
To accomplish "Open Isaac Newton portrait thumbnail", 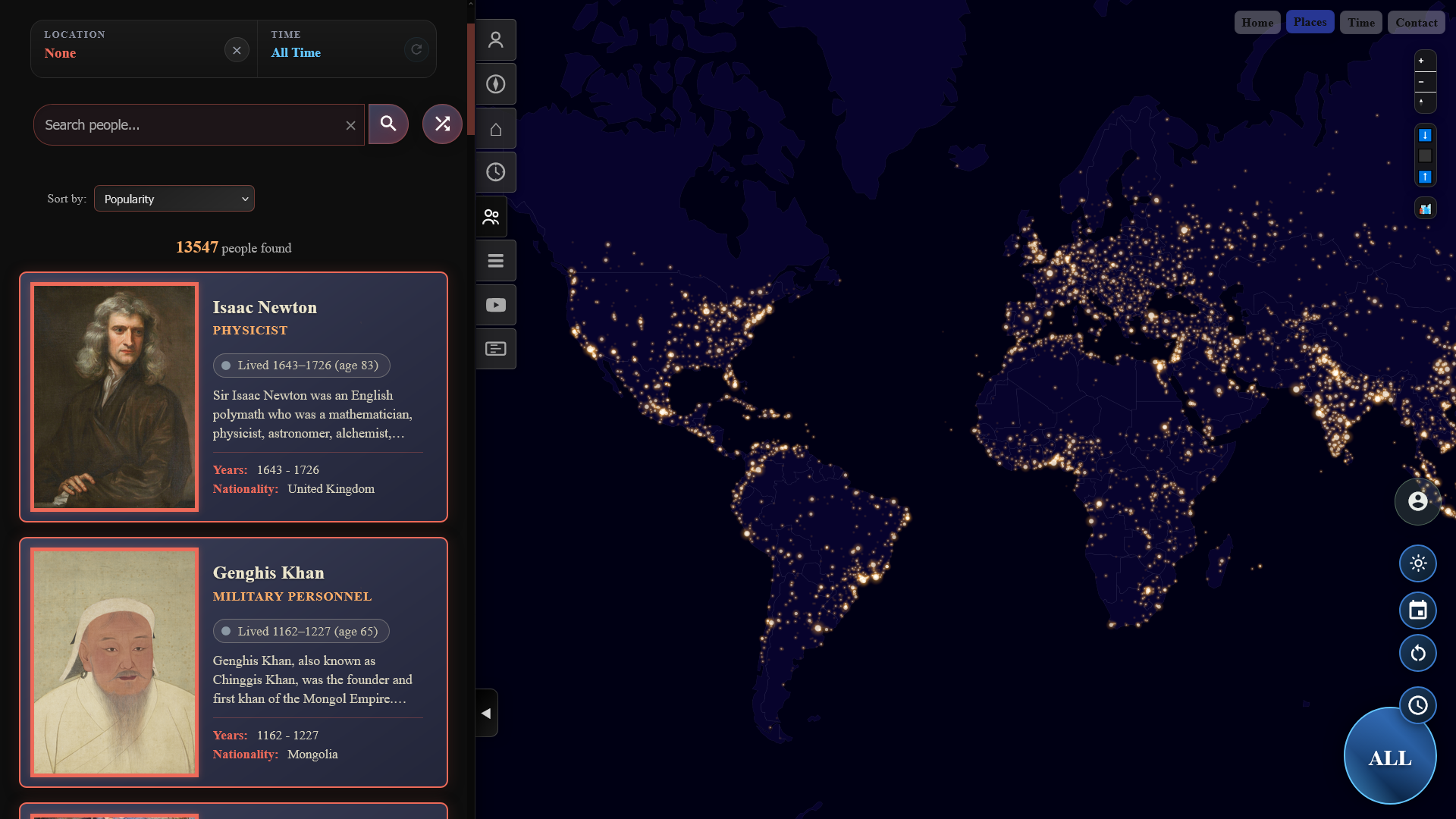I will coord(115,397).
